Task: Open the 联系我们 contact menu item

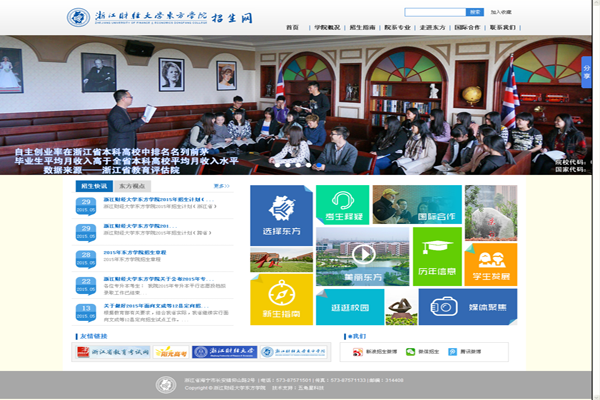Action: (502, 28)
